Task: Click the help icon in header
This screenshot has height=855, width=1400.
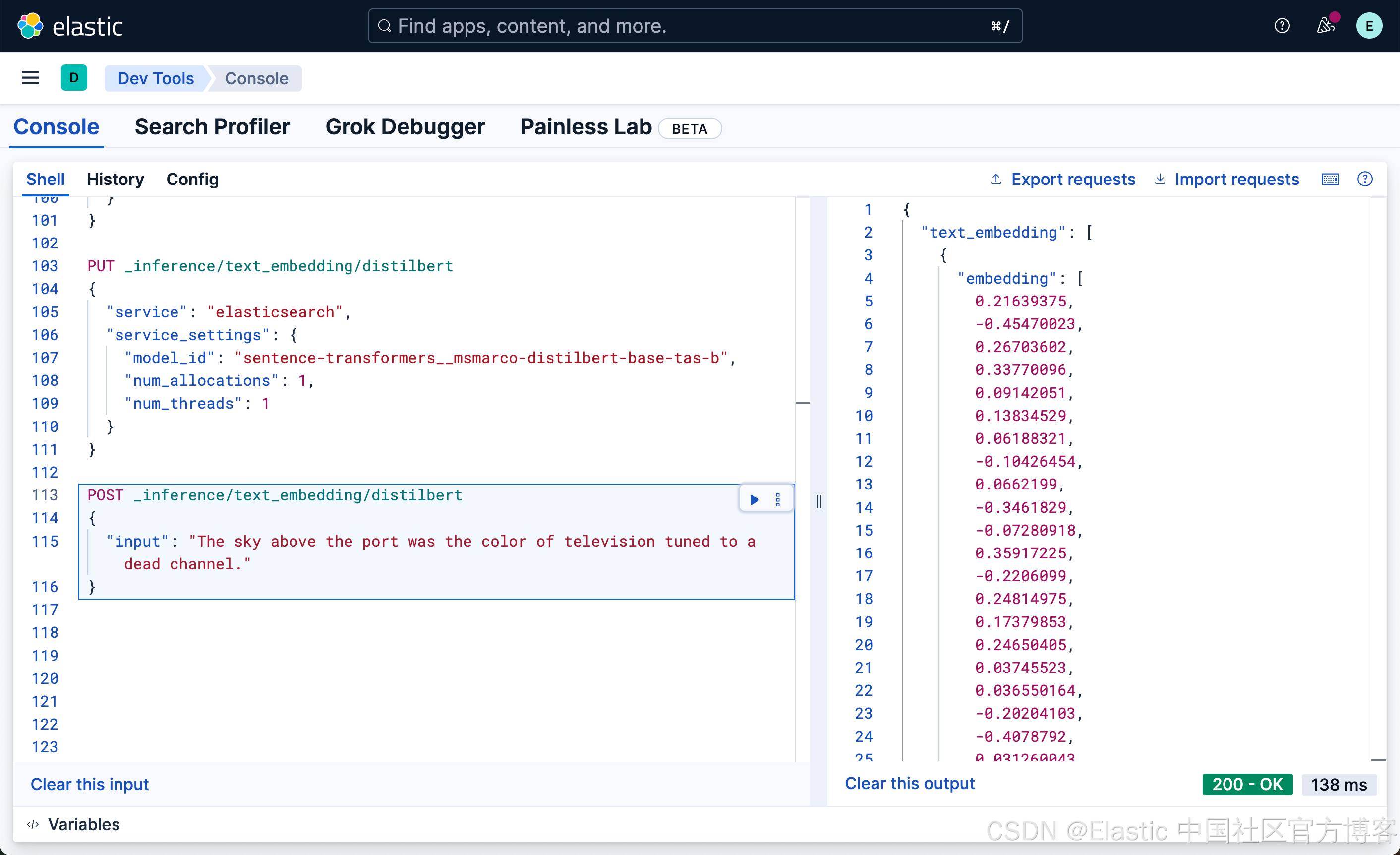Action: tap(1282, 26)
